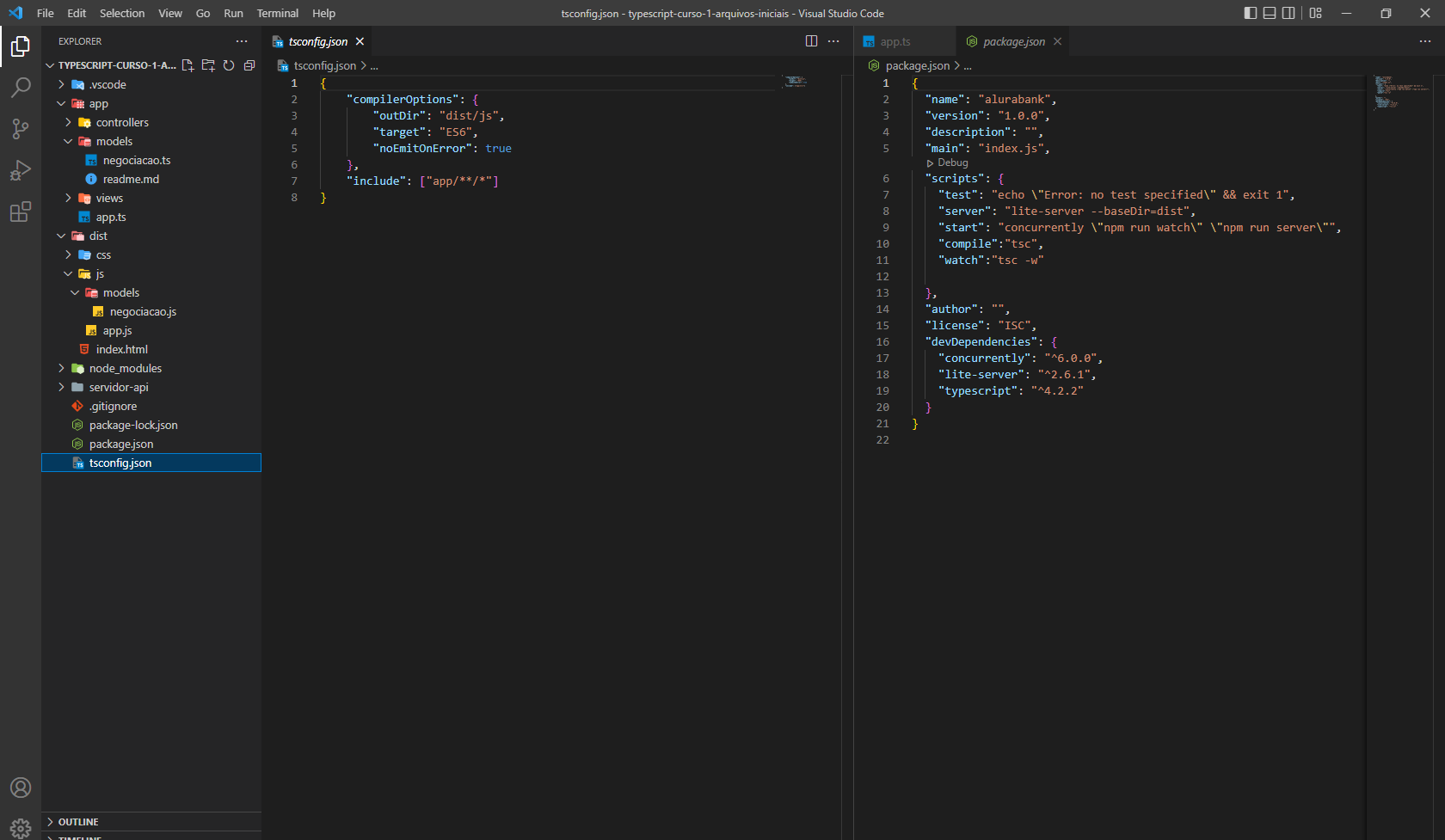1445x840 pixels.
Task: Open Go menu
Action: 203,13
